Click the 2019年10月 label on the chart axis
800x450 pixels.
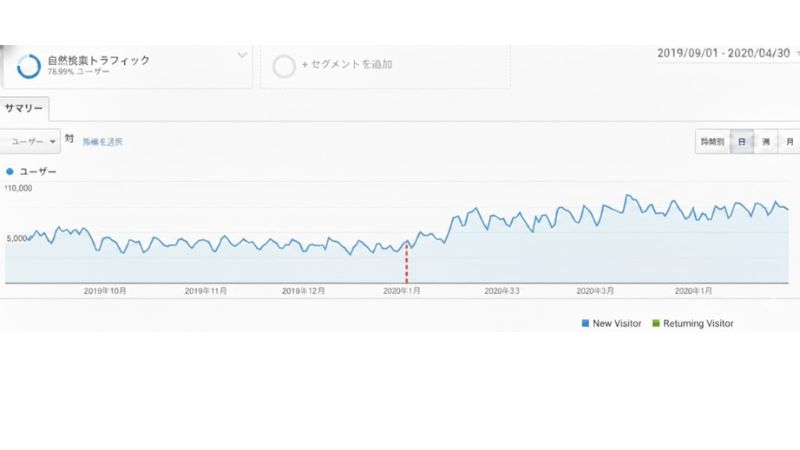pos(105,291)
